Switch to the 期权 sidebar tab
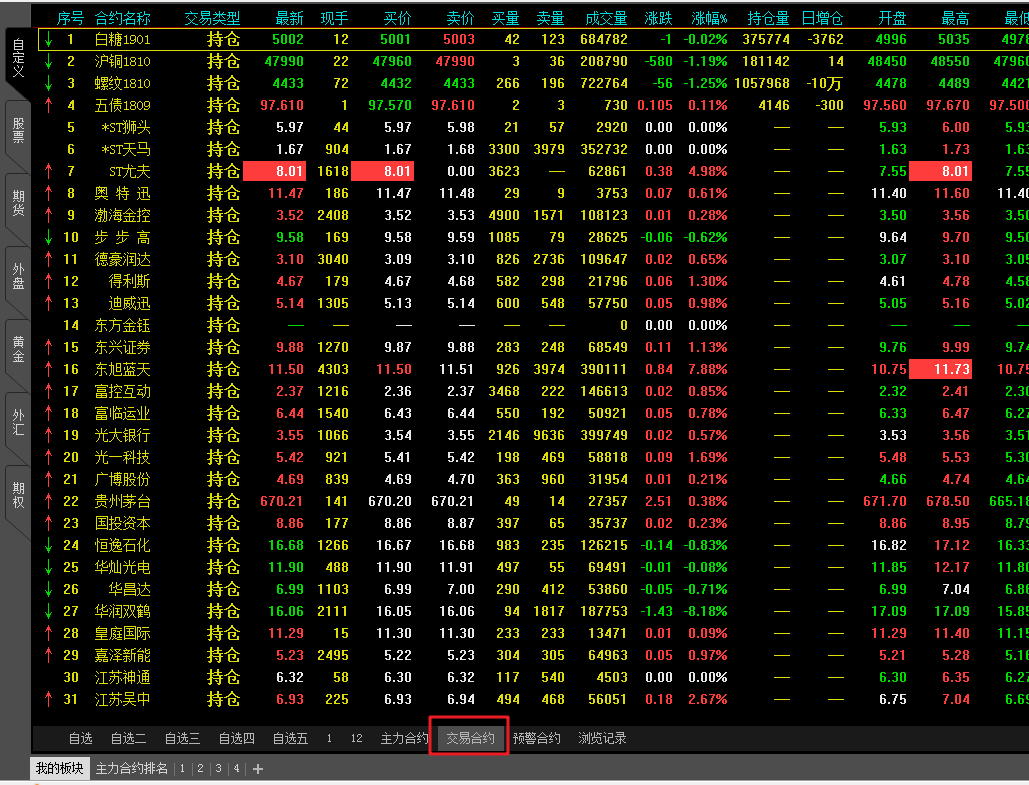Screen dimensions: 1029x785 (x=17, y=495)
